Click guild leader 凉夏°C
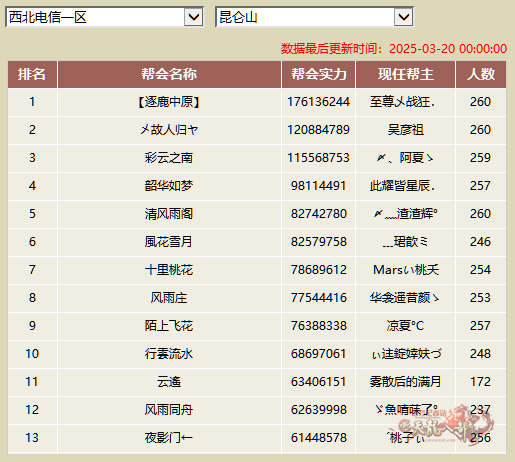 tap(405, 326)
